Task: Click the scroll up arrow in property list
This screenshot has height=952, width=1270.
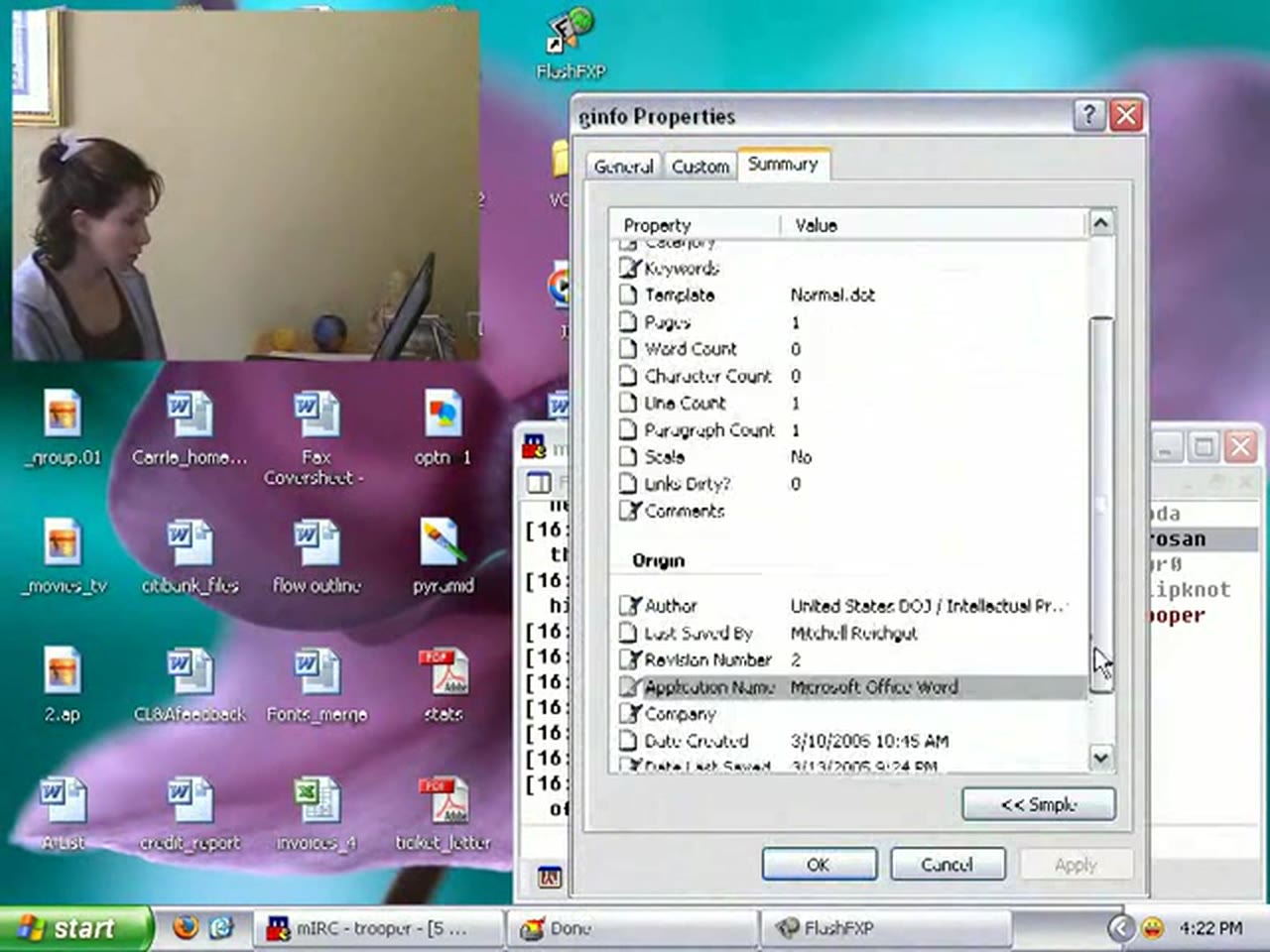Action: coord(1100,223)
